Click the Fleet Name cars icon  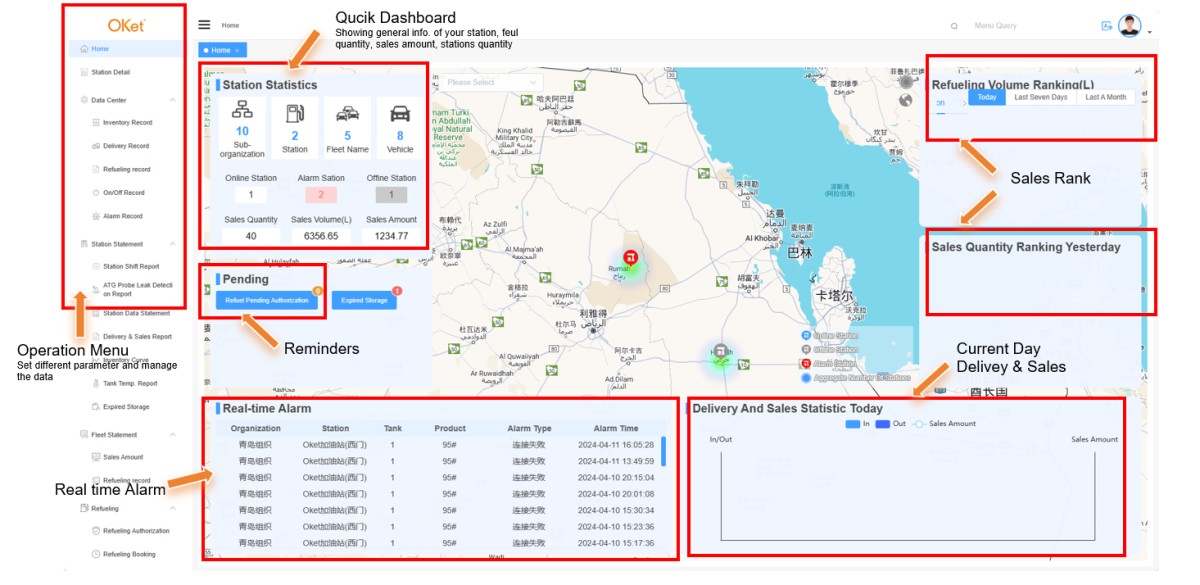348,113
